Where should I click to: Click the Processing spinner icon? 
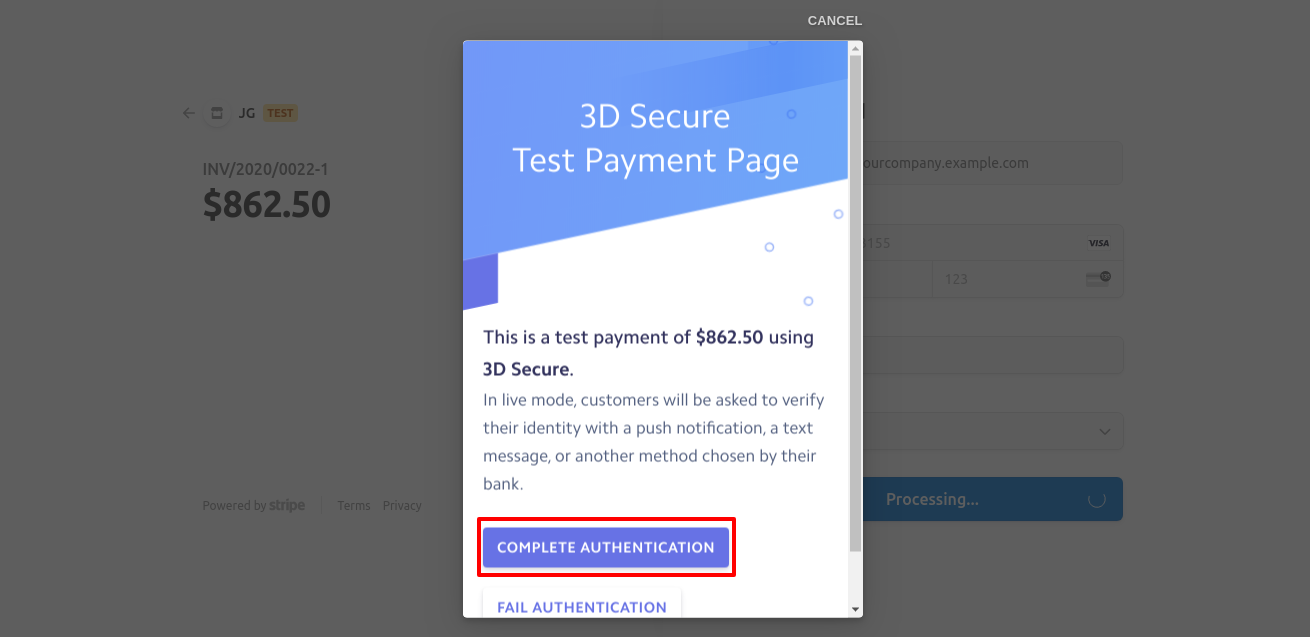(1096, 499)
